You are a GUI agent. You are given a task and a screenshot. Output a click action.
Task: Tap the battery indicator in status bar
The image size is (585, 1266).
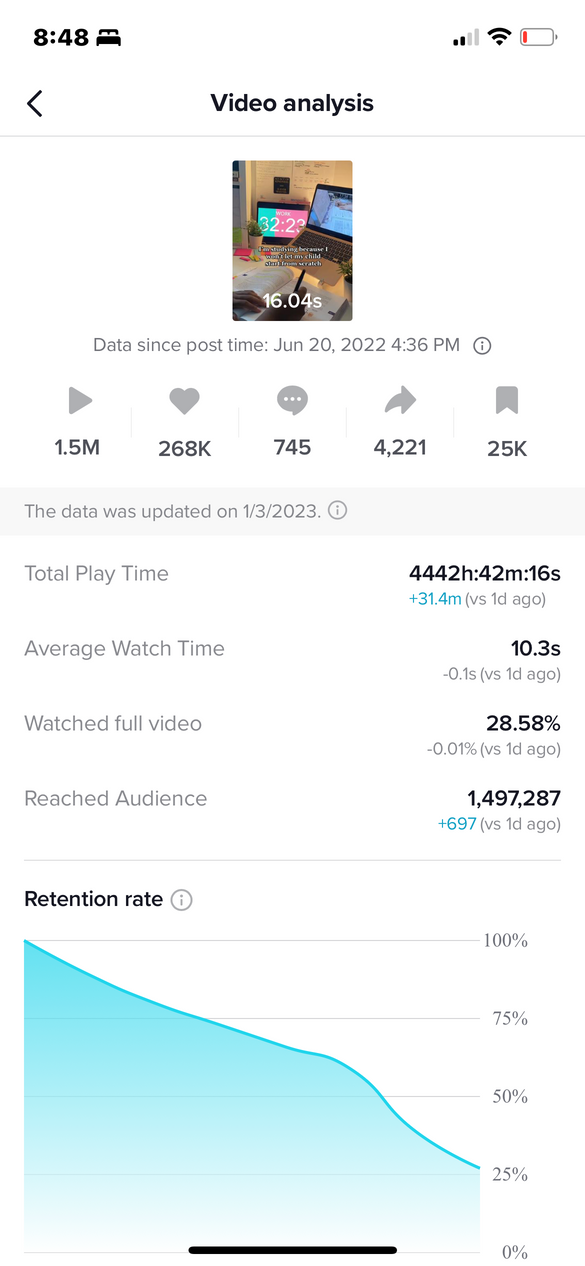click(540, 38)
